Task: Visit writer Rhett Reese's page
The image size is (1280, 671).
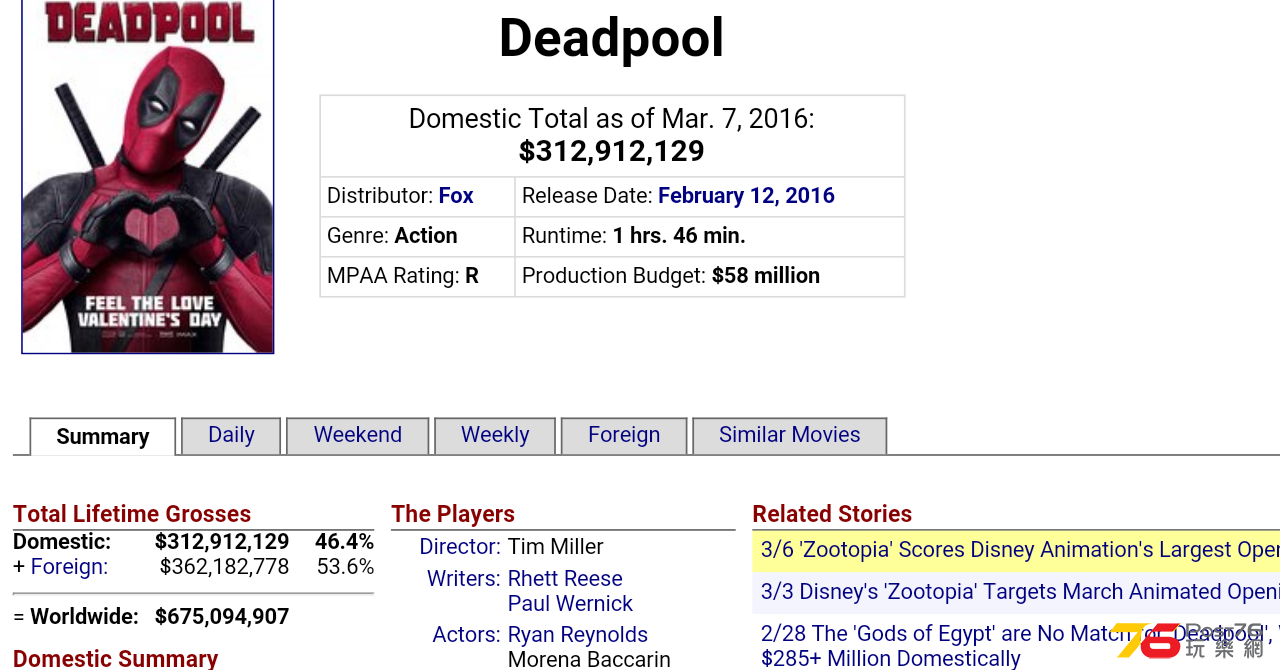Action: [x=565, y=579]
